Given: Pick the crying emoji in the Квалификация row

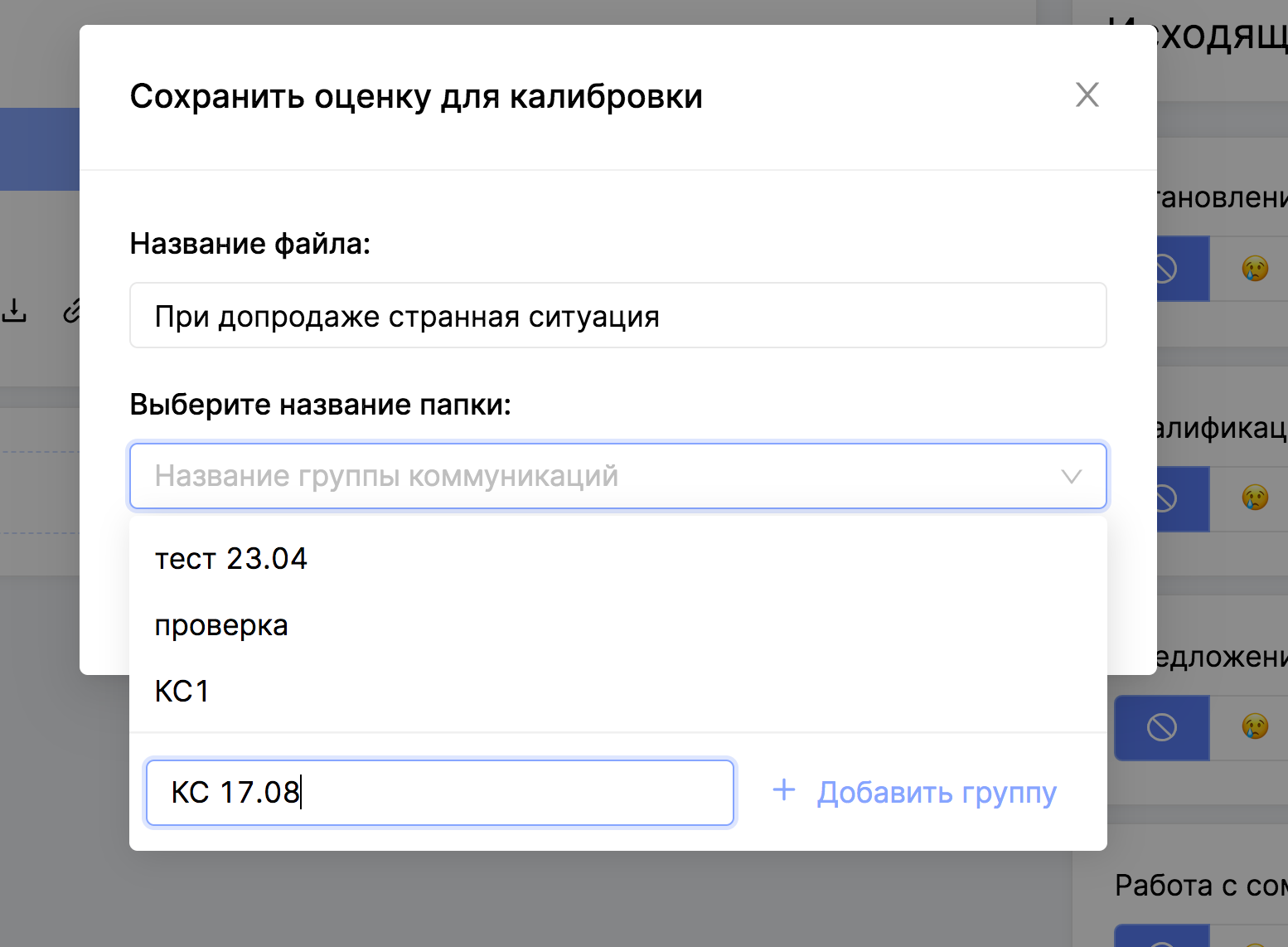Looking at the screenshot, I should pyautogui.click(x=1255, y=498).
